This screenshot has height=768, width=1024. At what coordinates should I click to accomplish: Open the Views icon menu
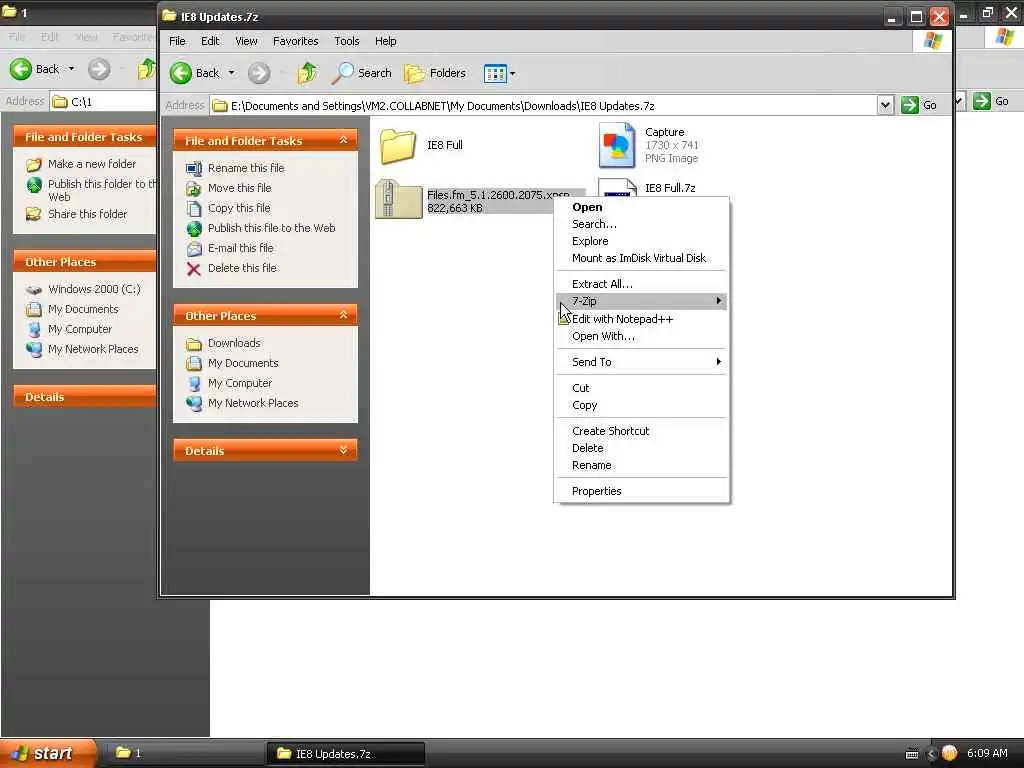tap(495, 74)
